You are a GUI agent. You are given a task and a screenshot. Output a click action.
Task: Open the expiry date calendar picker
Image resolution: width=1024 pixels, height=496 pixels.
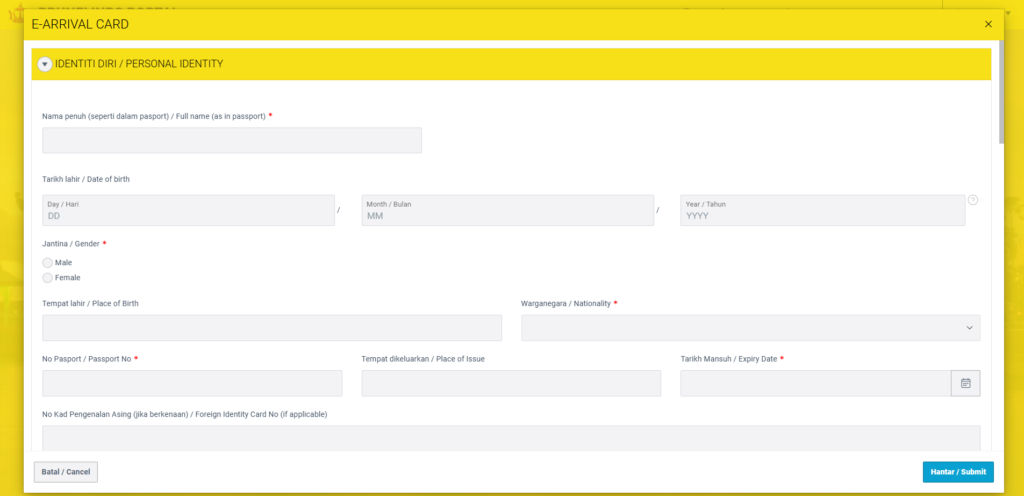click(x=965, y=383)
